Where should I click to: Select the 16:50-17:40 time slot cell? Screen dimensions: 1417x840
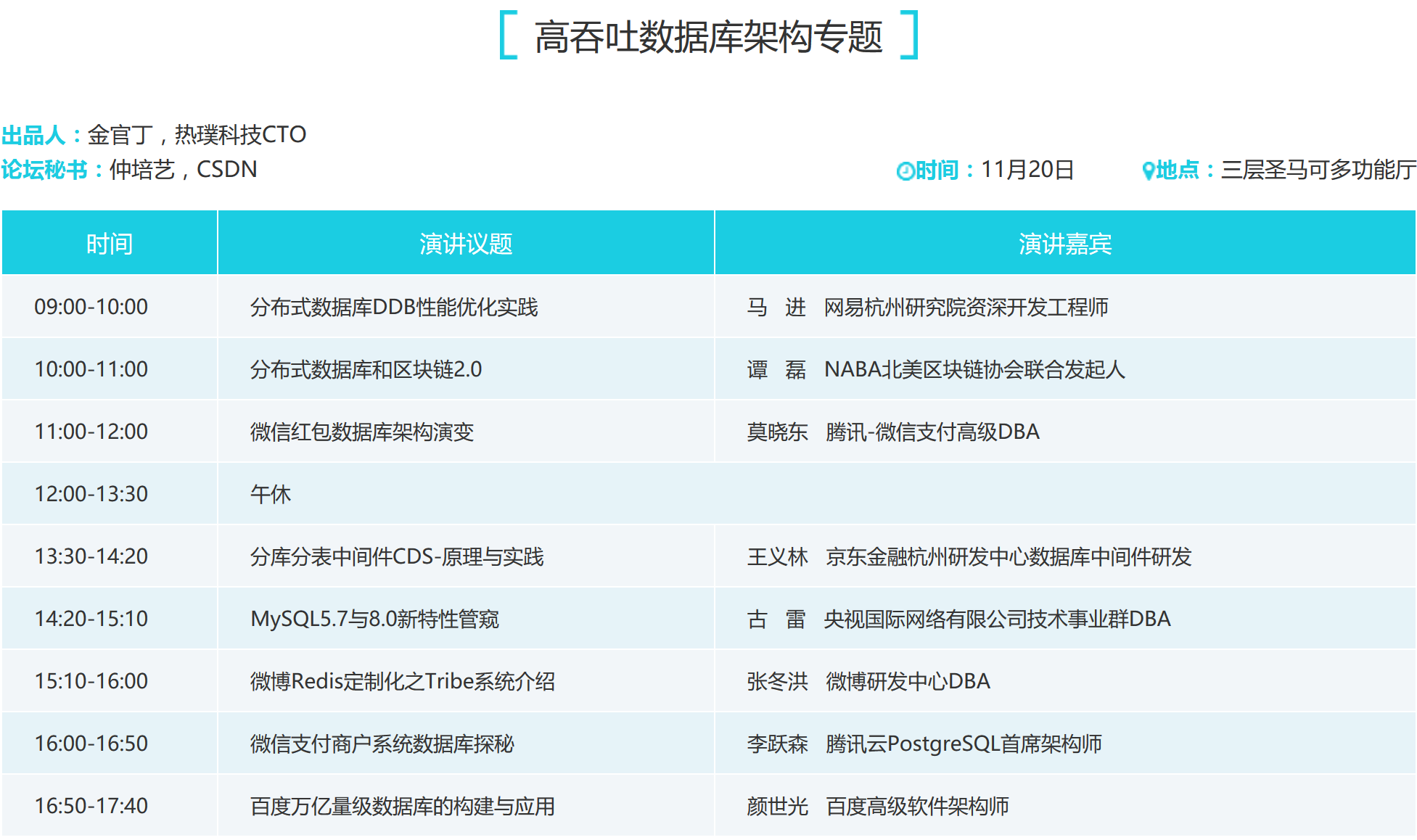coord(91,806)
